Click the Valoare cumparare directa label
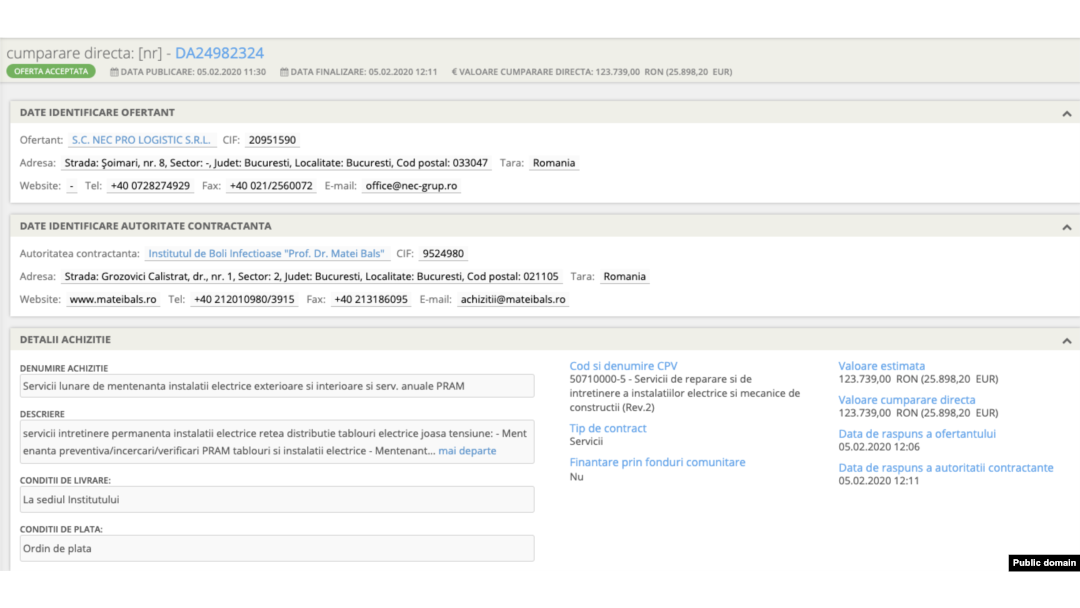The image size is (1080, 608). coord(906,399)
